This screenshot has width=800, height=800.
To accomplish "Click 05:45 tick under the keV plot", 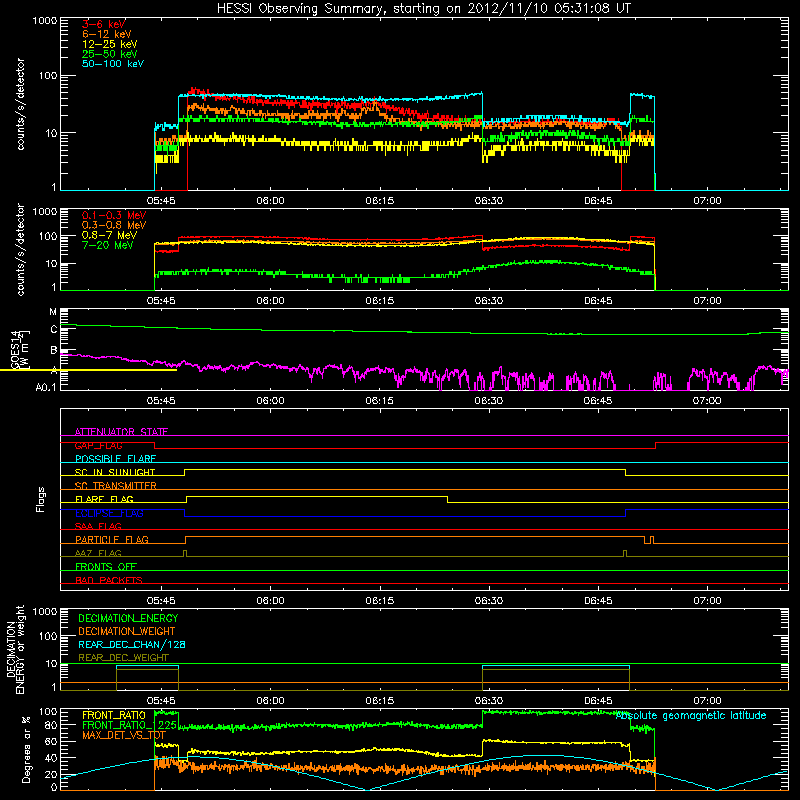I will 161,201.
